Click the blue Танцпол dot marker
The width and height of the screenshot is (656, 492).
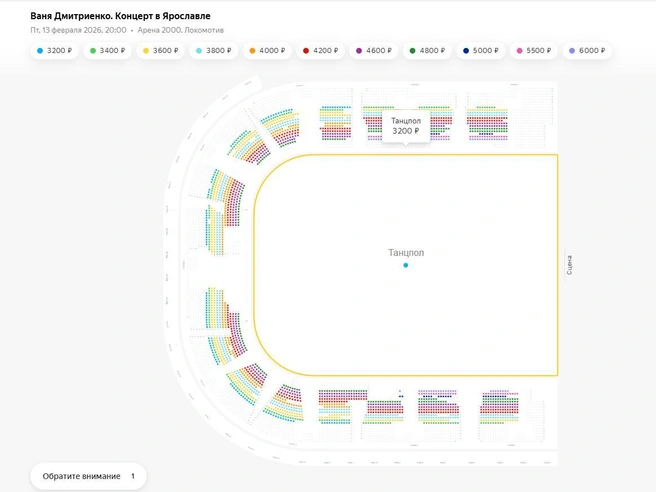point(405,265)
